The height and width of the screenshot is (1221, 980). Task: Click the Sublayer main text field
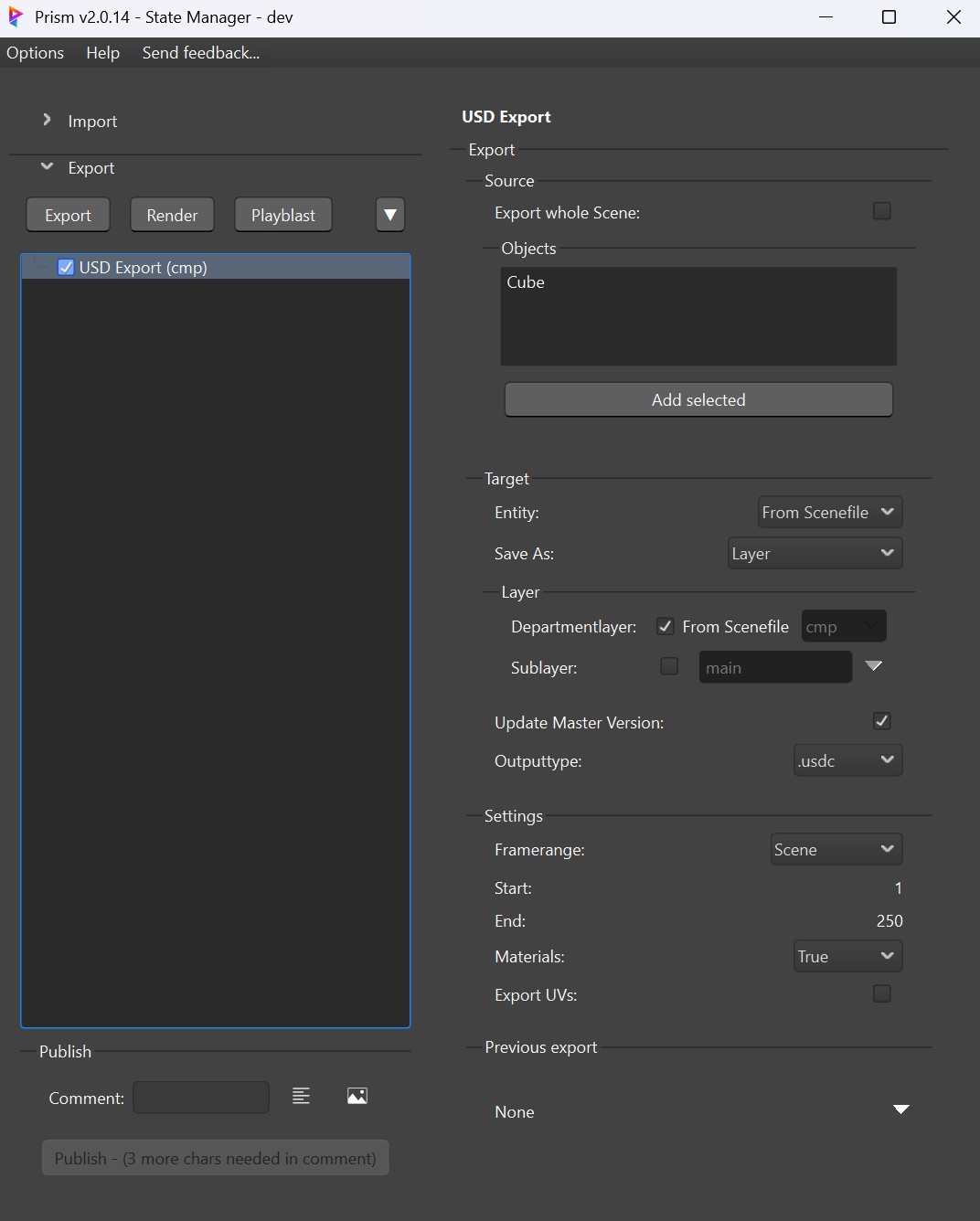pos(775,667)
